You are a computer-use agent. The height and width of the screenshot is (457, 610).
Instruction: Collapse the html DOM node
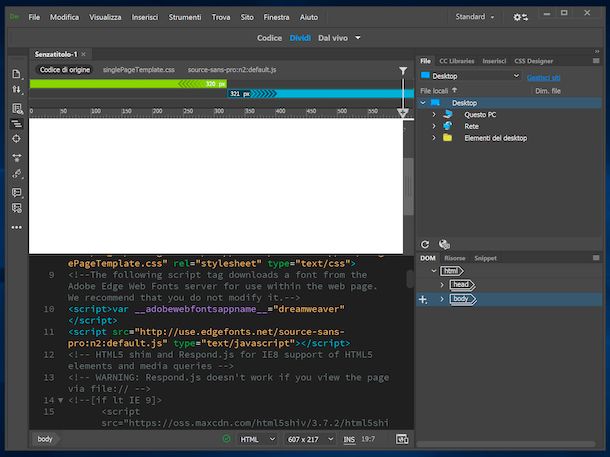pyautogui.click(x=434, y=271)
